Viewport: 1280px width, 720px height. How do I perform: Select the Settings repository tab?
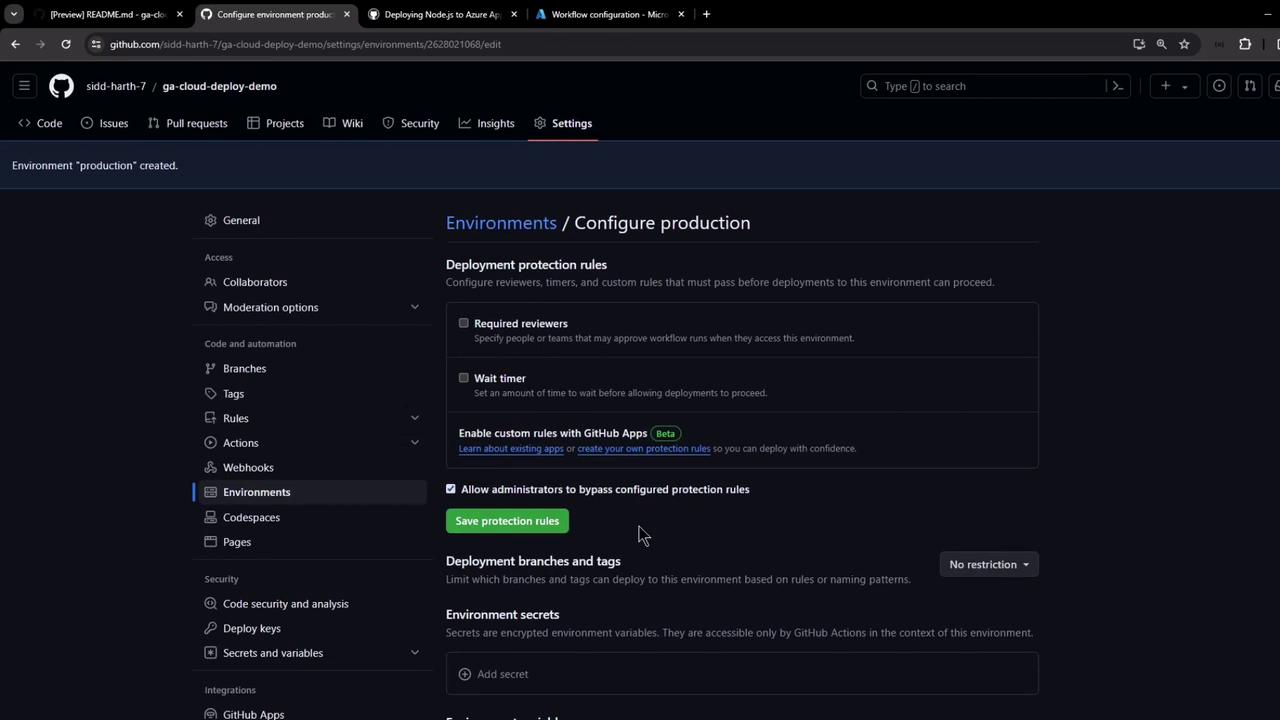click(x=563, y=123)
